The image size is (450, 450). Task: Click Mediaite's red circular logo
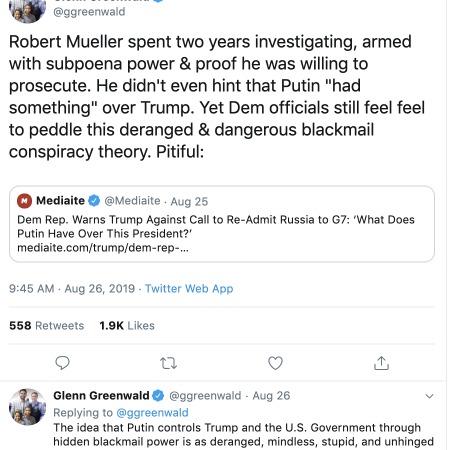coord(24,201)
